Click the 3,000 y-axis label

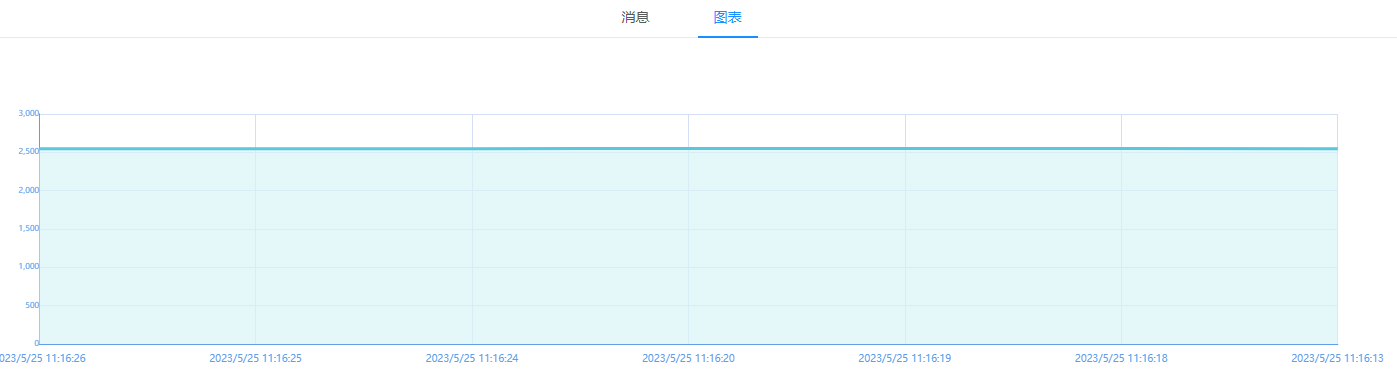28,114
